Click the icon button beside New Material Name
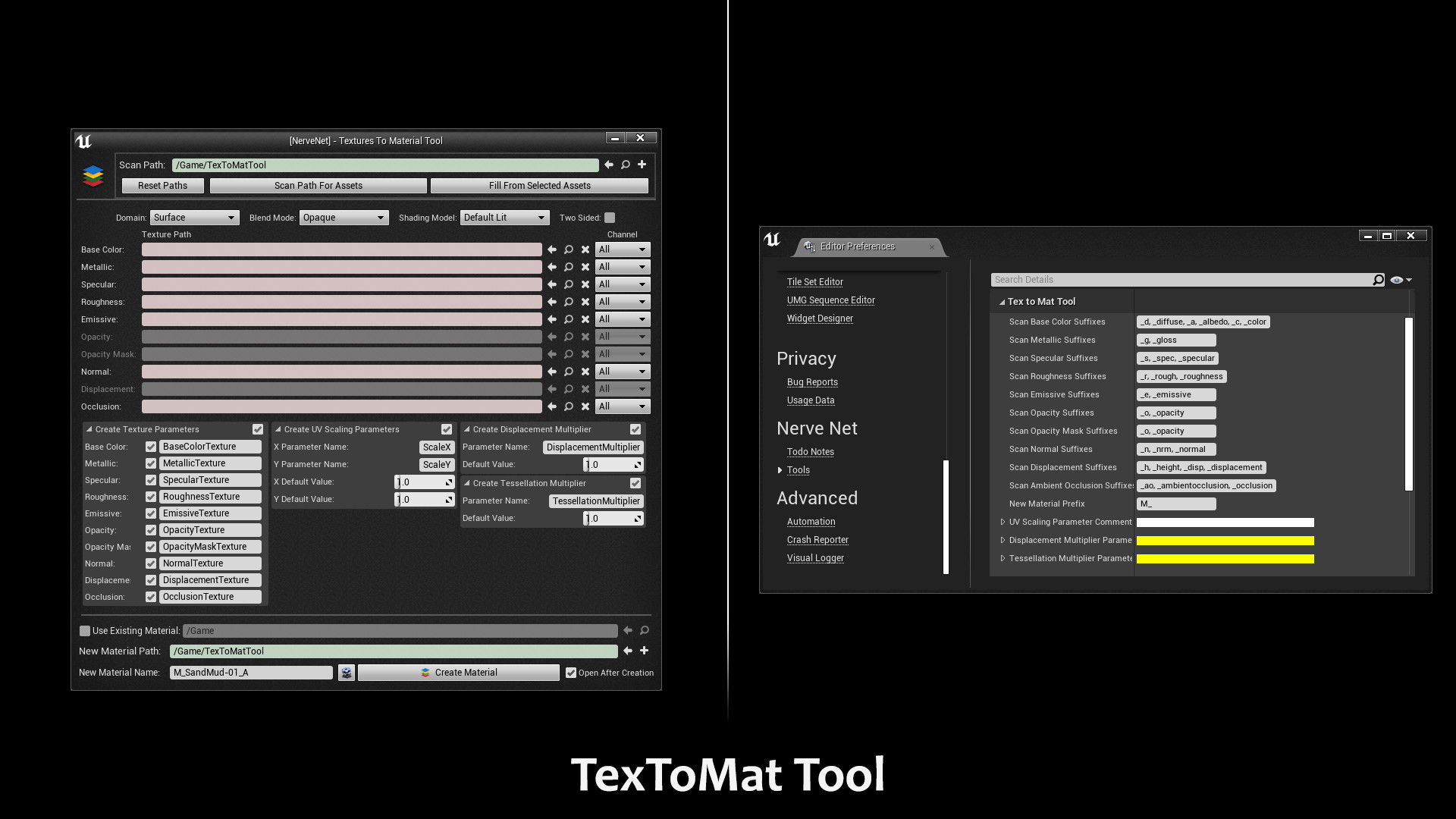1456x819 pixels. (x=347, y=673)
